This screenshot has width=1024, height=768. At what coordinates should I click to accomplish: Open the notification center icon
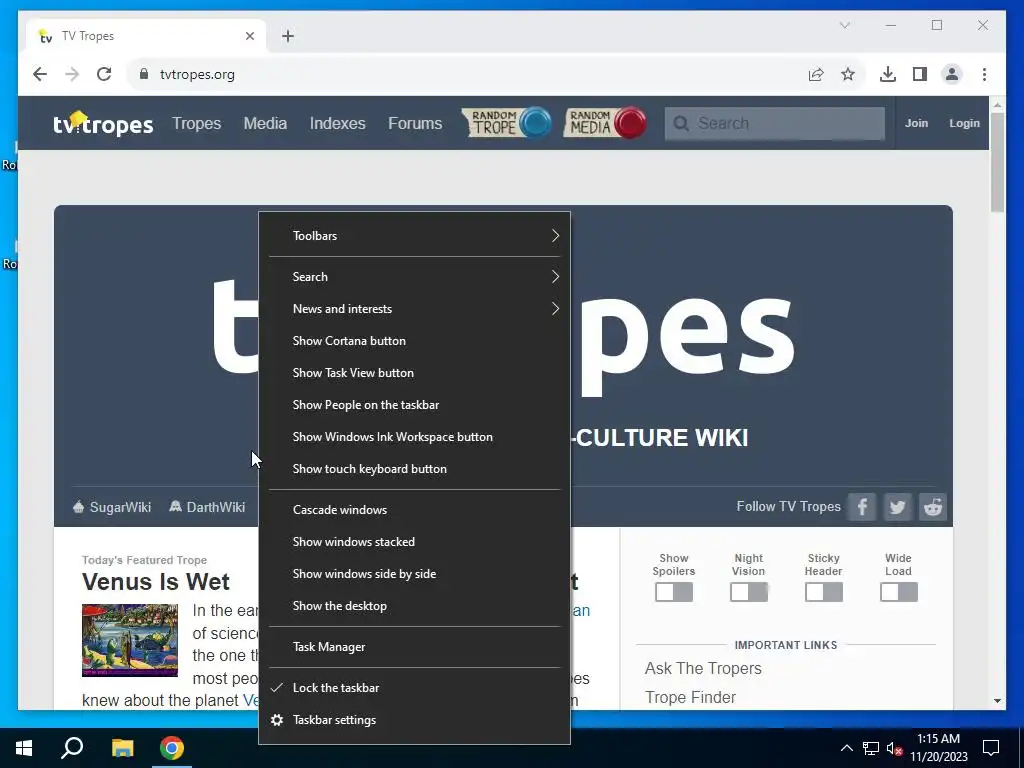click(x=991, y=748)
